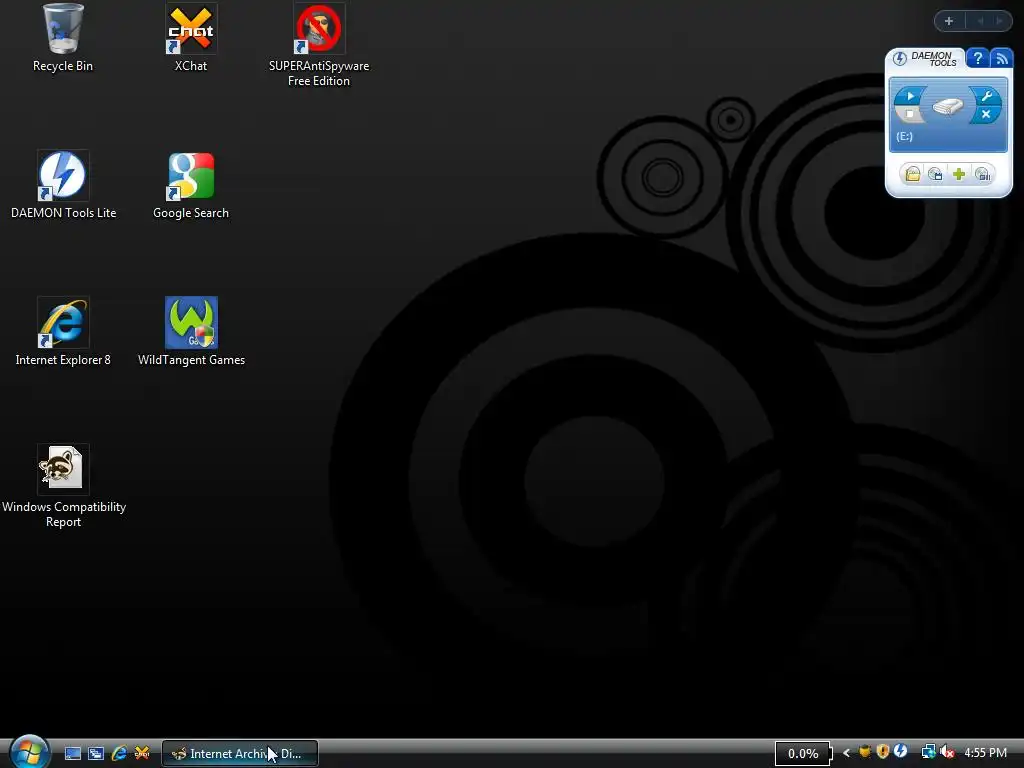Open the help question-mark tab in DAEMON Tools gadget
This screenshot has height=768, width=1024.
pyautogui.click(x=977, y=58)
